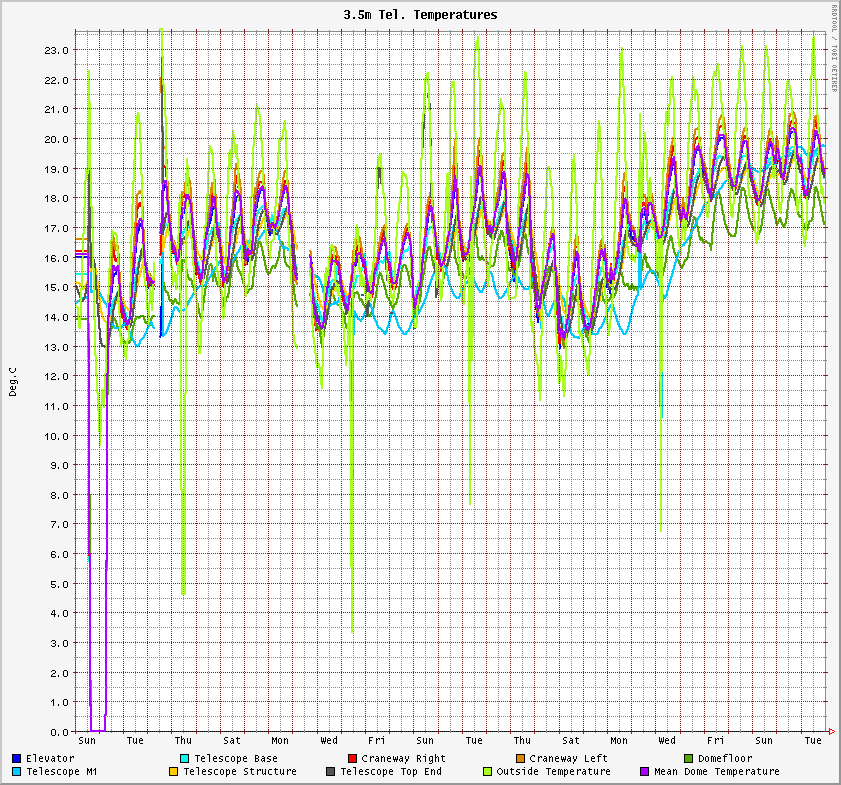
Task: Click the red arrow ending the x-axis
Action: coord(831,732)
